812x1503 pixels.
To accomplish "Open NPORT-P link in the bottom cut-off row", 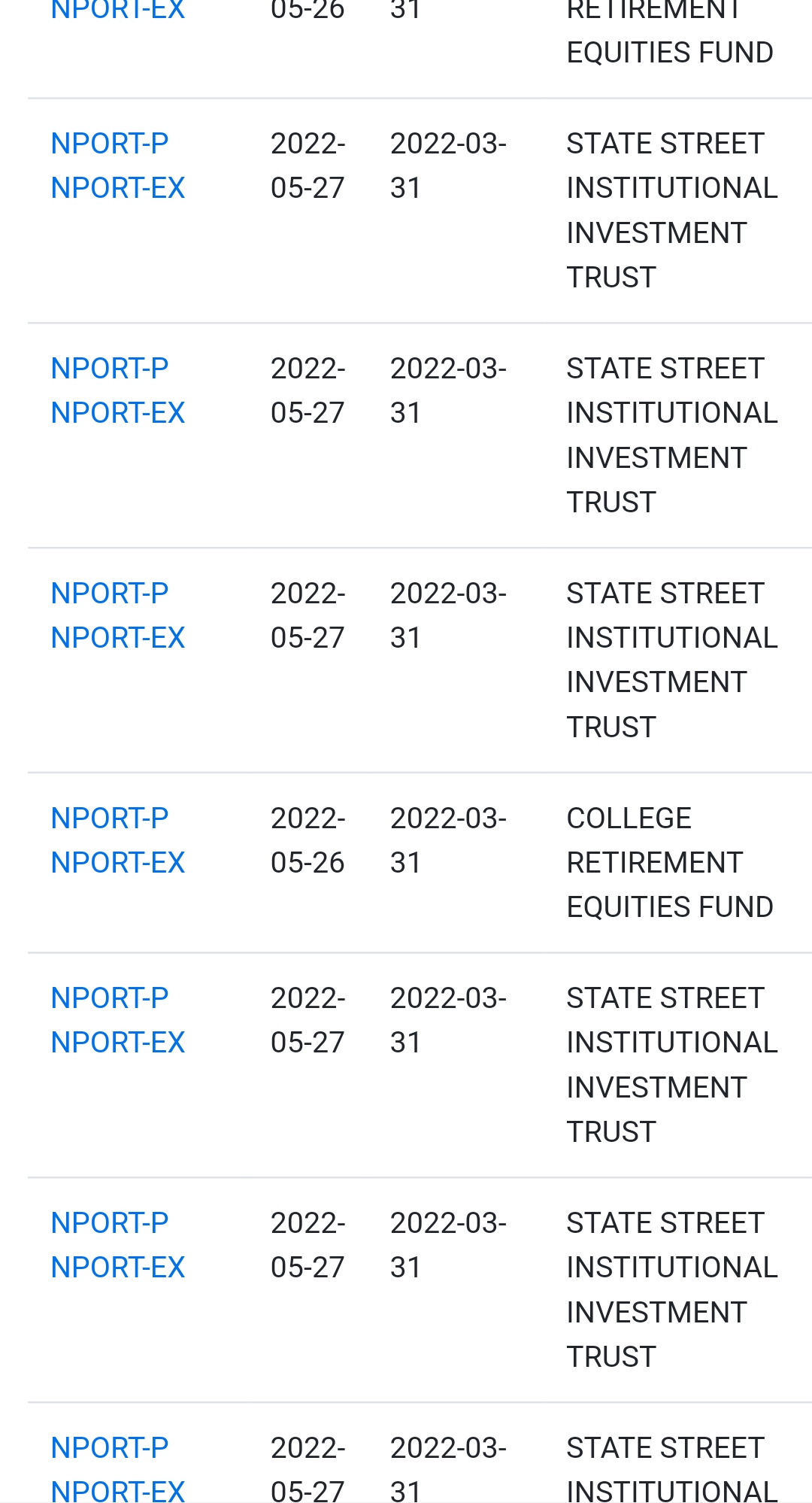I will pos(110,1447).
